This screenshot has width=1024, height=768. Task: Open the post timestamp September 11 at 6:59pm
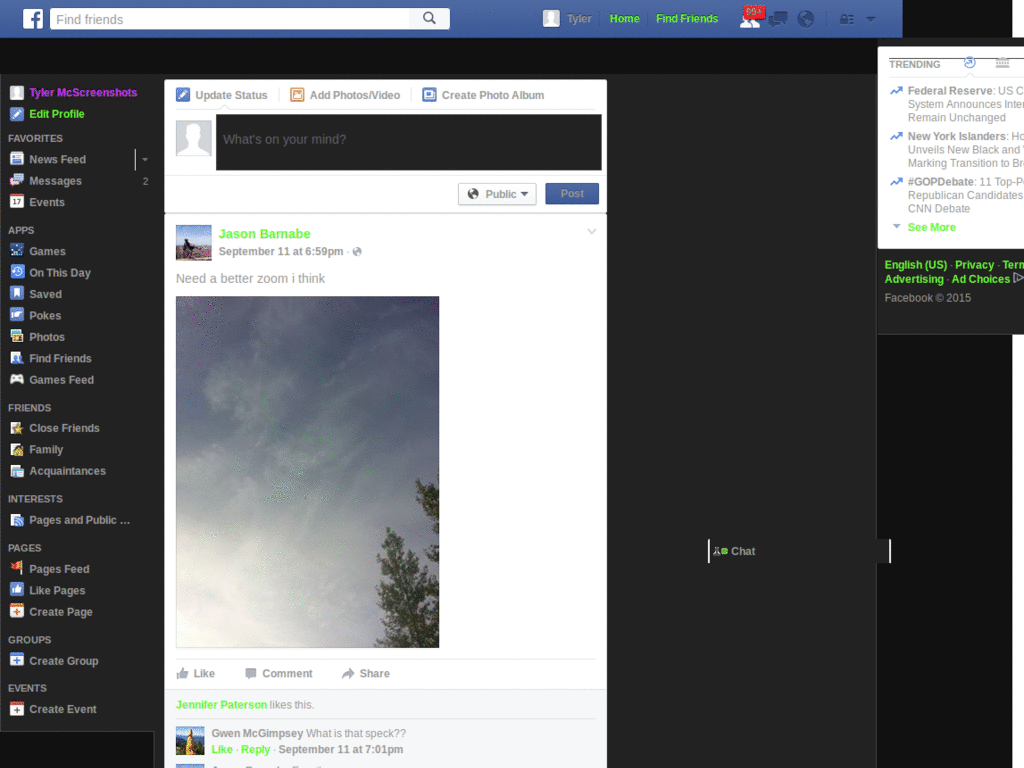pos(281,251)
